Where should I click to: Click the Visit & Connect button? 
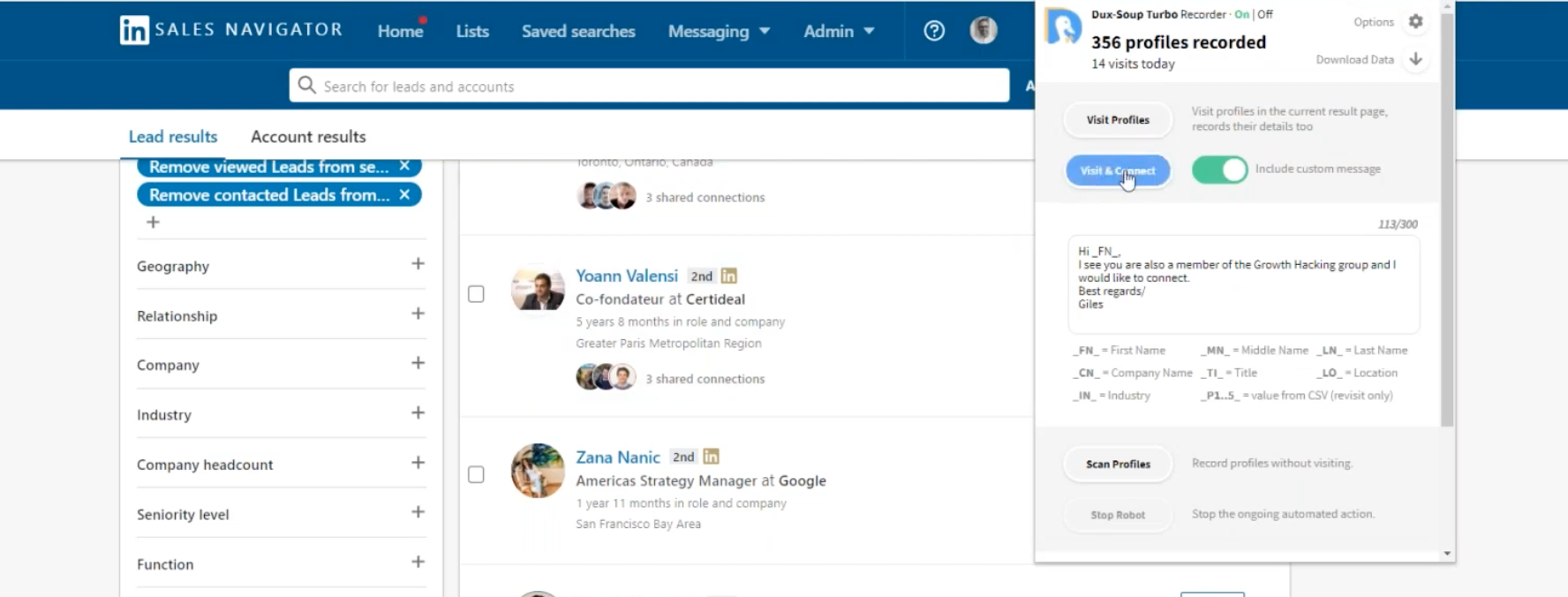coord(1118,170)
